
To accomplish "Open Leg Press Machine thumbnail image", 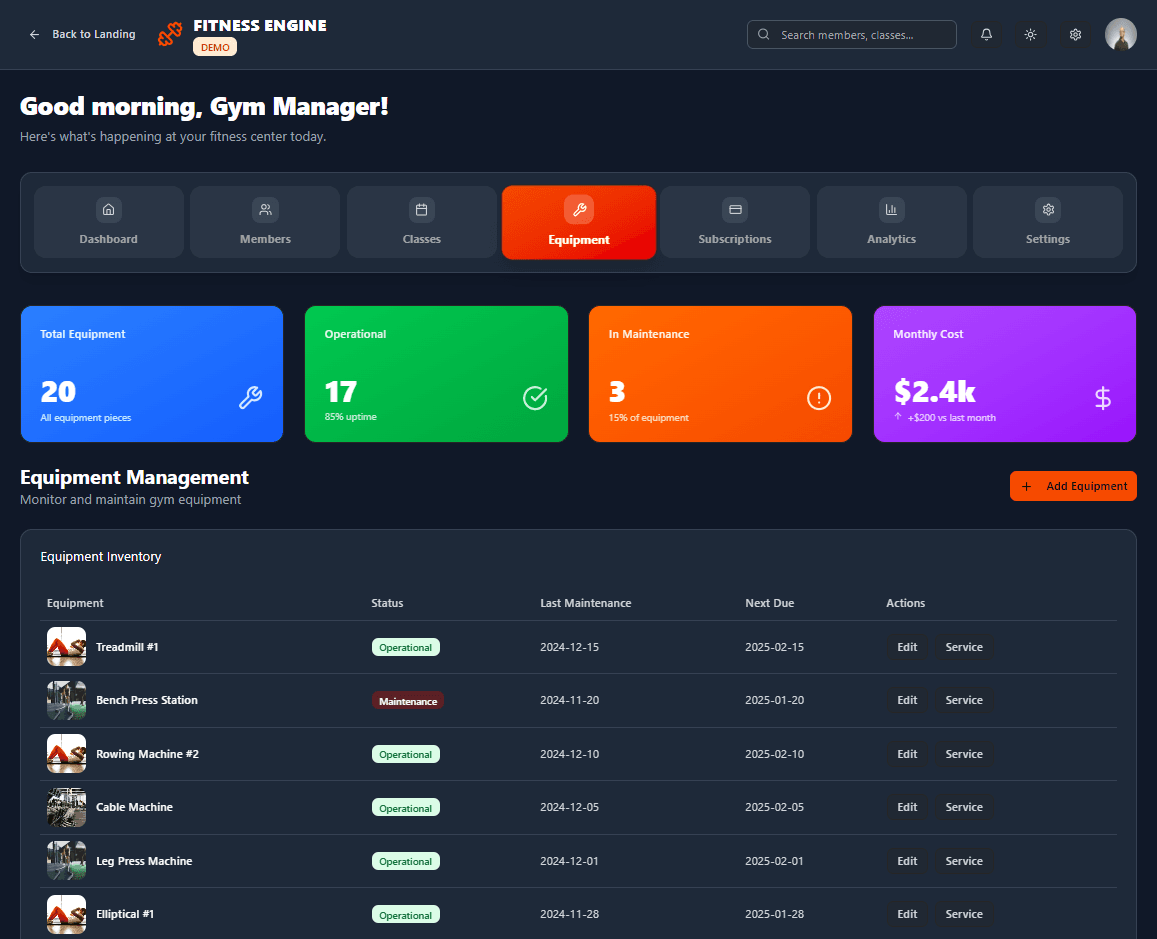I will 66,861.
